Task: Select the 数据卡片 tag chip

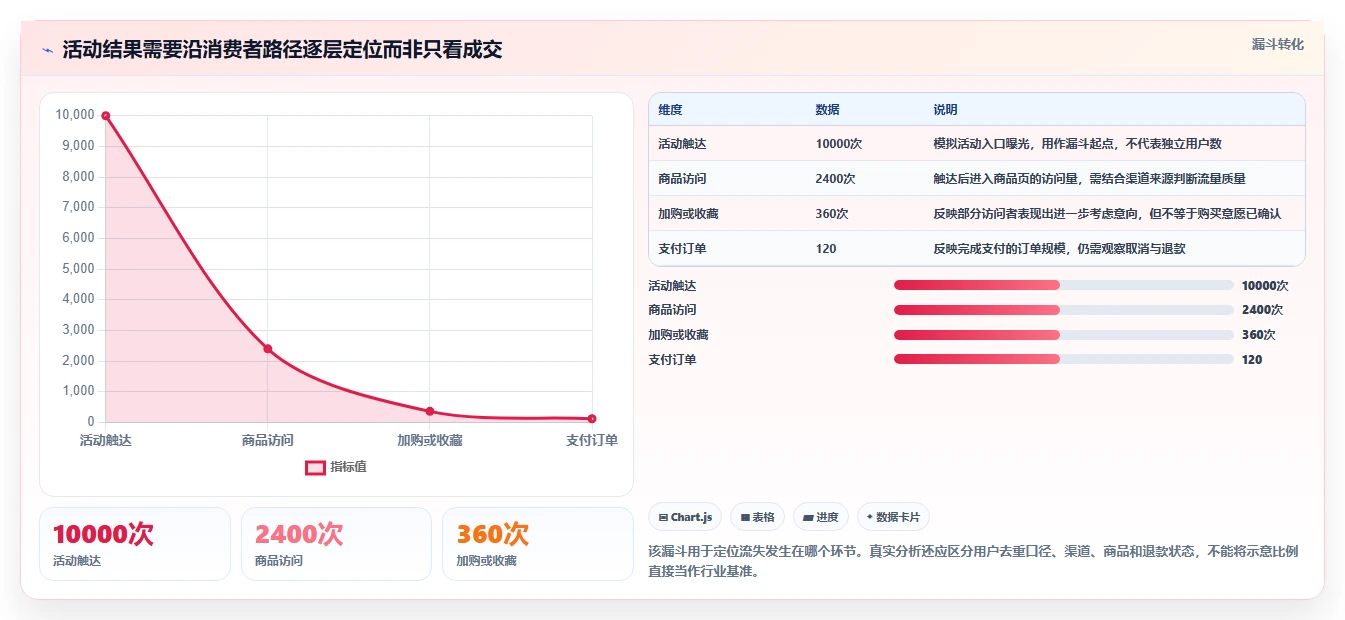Action: pyautogui.click(x=893, y=517)
